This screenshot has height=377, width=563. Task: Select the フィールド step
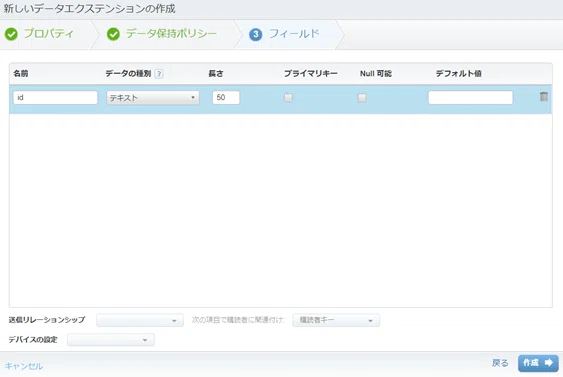pos(284,34)
